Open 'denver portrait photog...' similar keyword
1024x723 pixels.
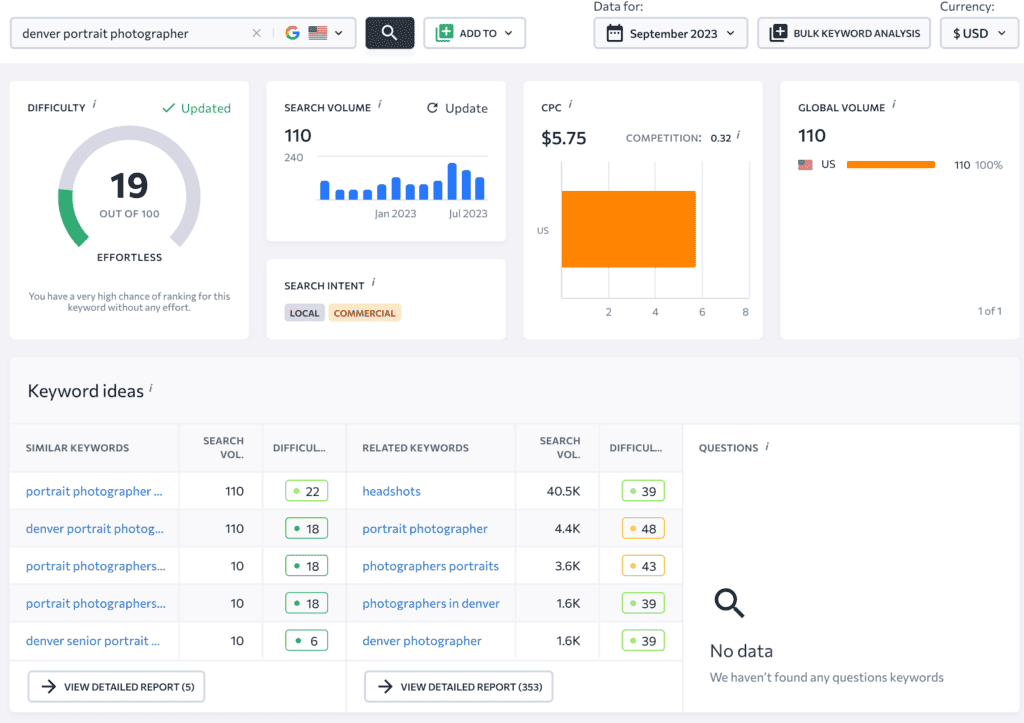tap(95, 528)
